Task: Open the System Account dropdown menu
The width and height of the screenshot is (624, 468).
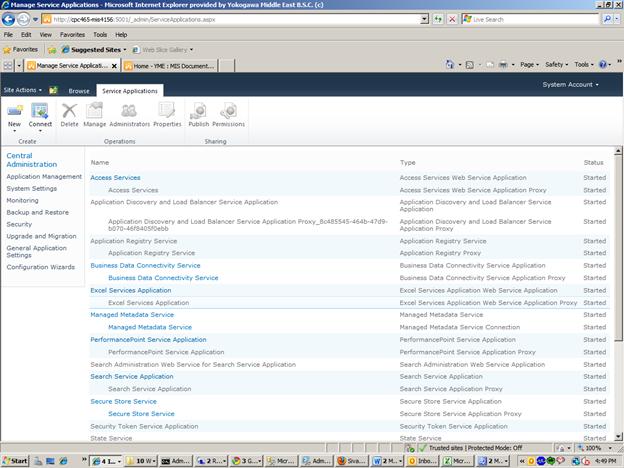Action: (570, 84)
